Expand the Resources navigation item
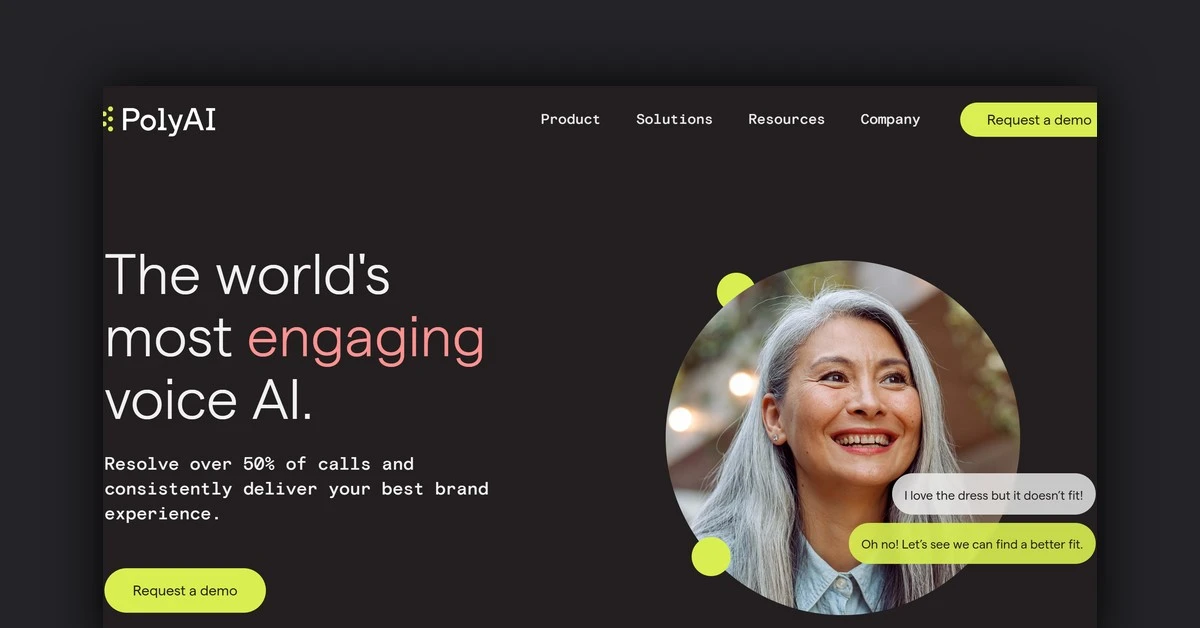This screenshot has width=1200, height=628. tap(786, 119)
